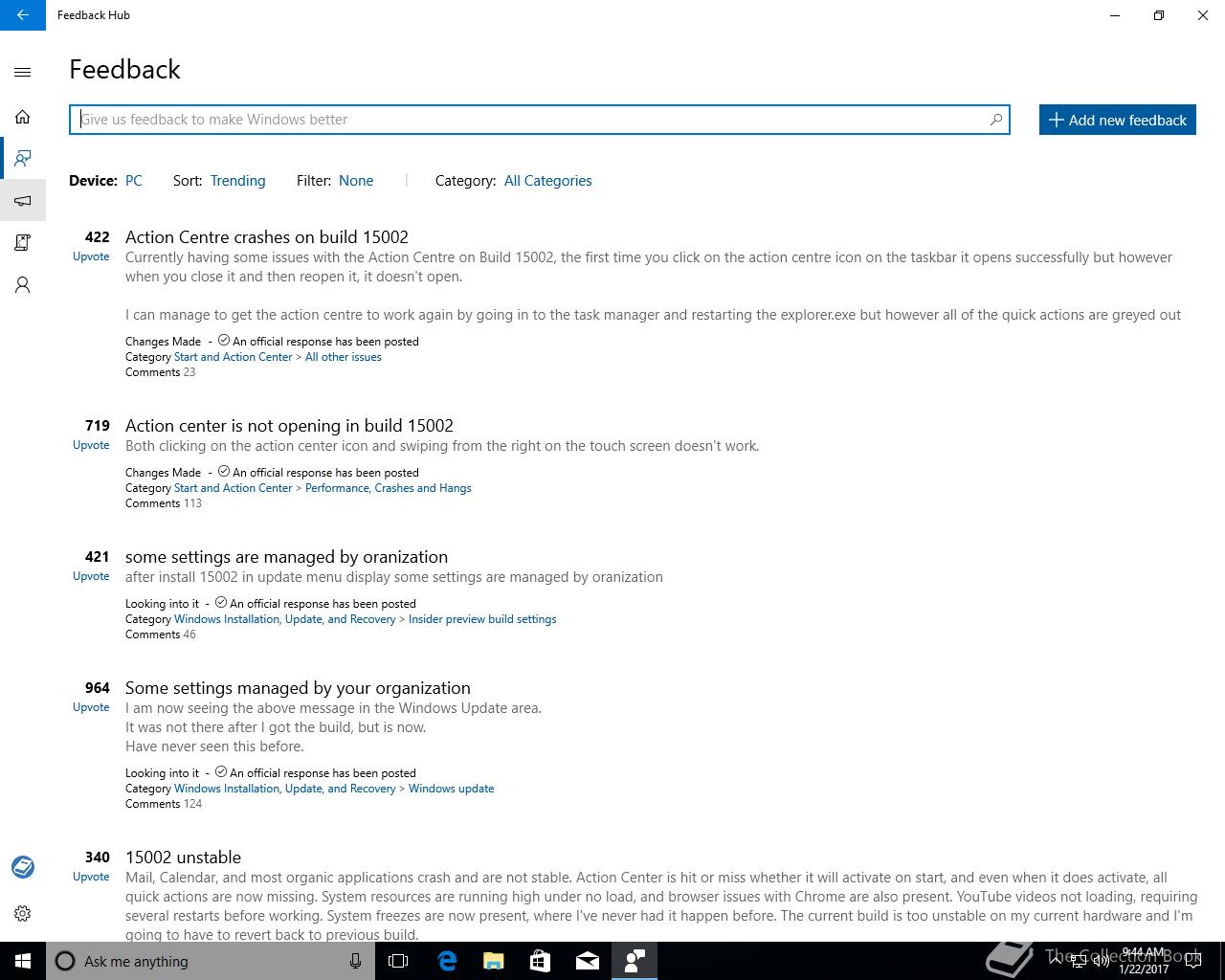The image size is (1225, 980).
Task: Click 'Start and Action Center' link above Comments 113
Action: [x=233, y=488]
